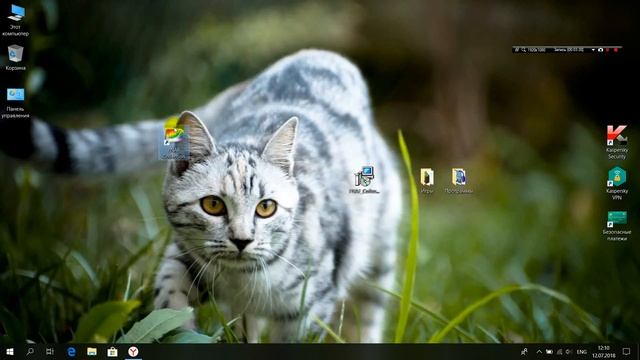
Task: Select the "Панель управления" desktop icon
Action: [16, 103]
